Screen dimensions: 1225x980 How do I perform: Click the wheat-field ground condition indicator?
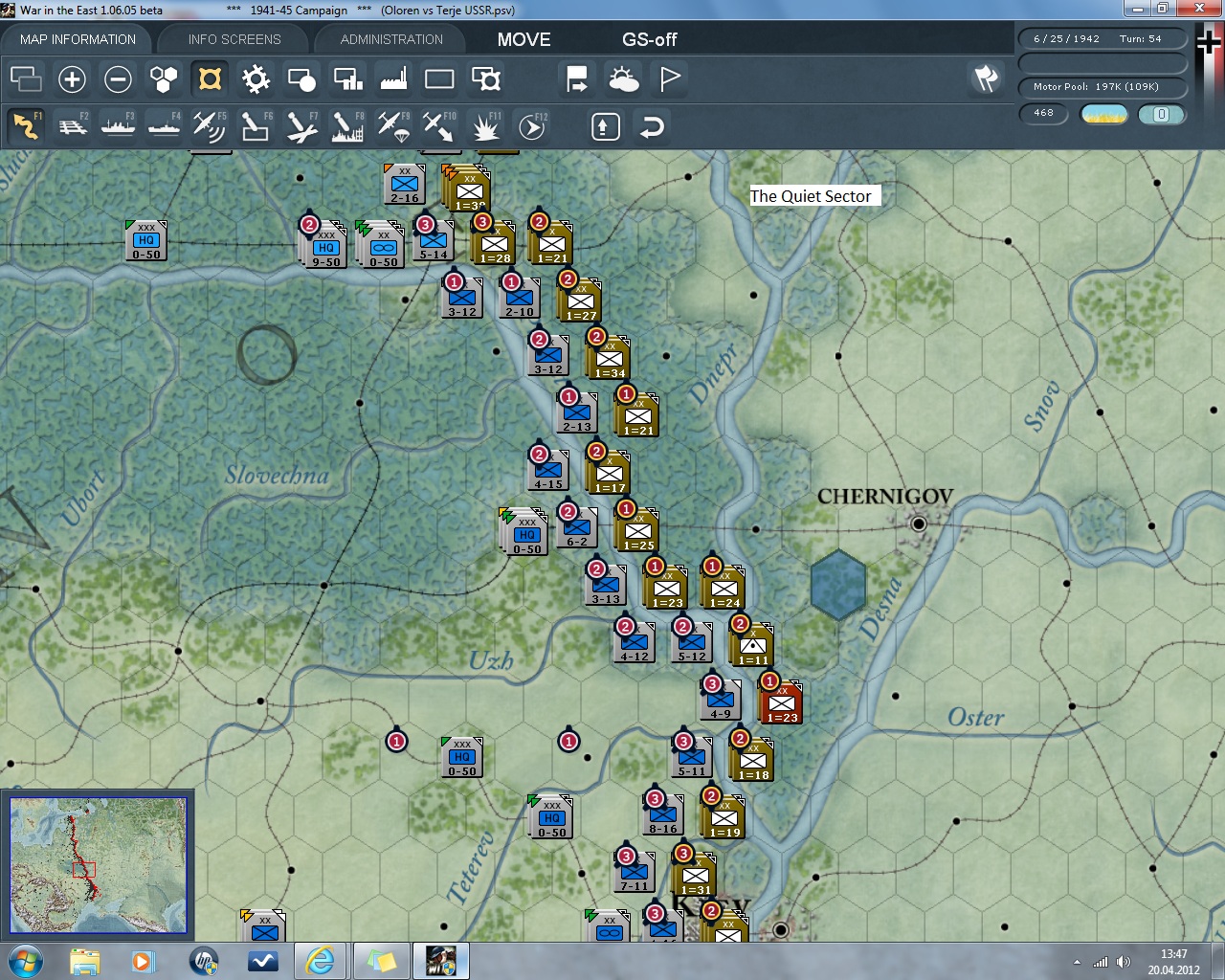1103,114
